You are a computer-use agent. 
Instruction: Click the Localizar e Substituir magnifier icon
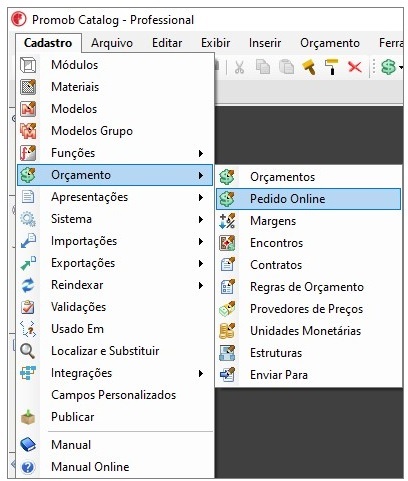point(28,351)
